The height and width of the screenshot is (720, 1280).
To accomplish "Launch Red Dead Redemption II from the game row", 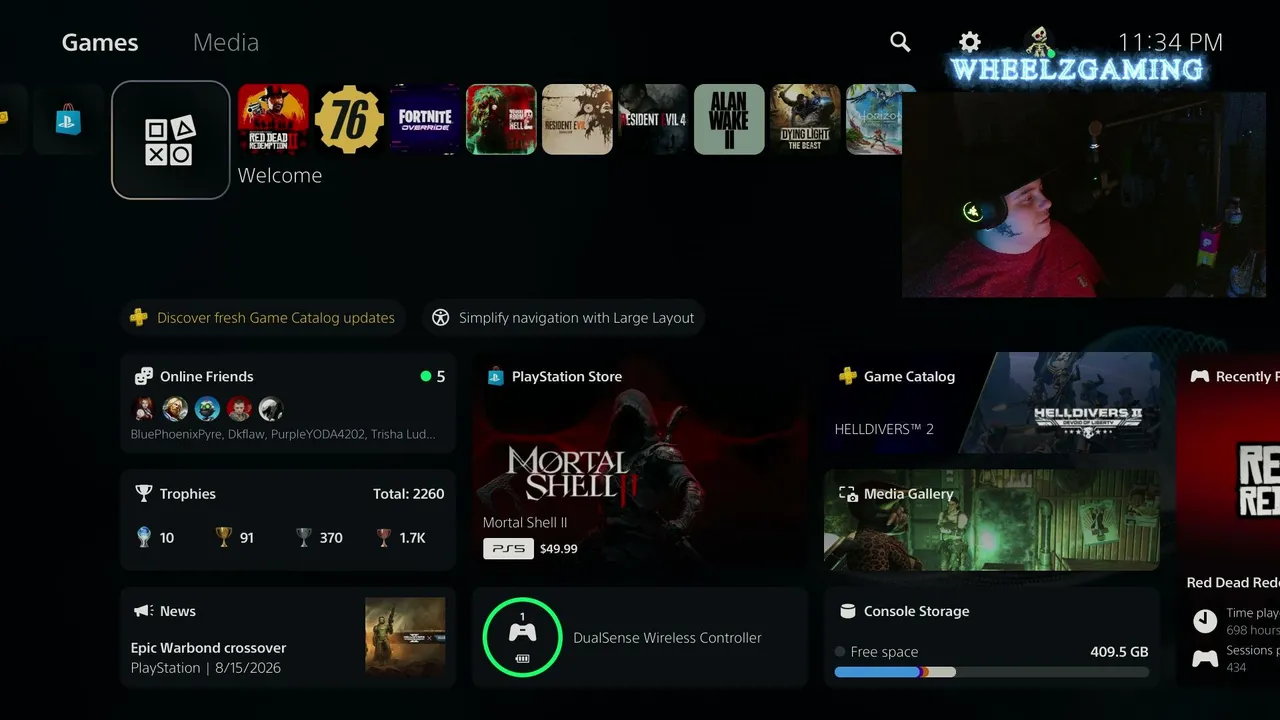I will pyautogui.click(x=273, y=119).
